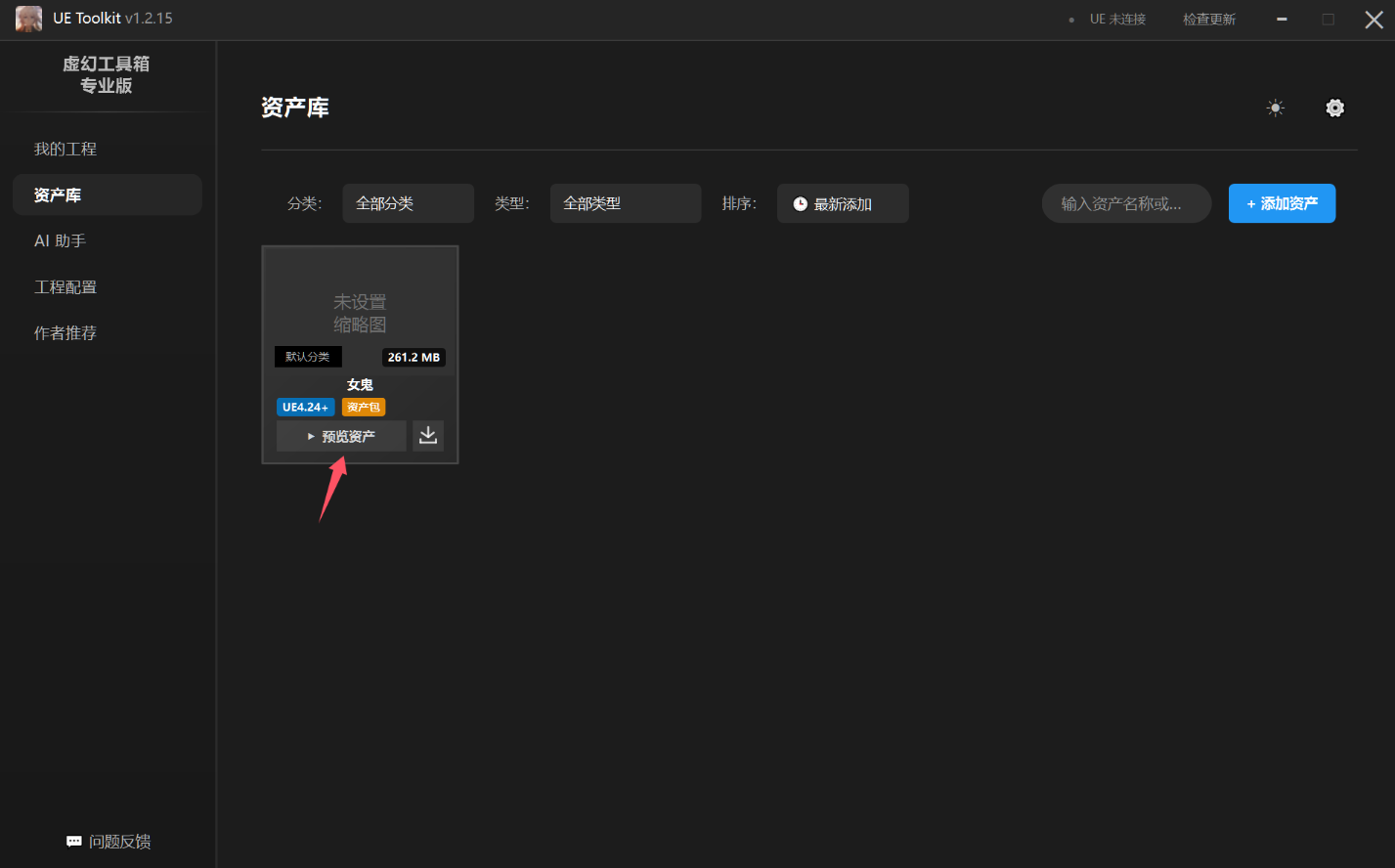Expand the 全部类型 type dropdown

[x=626, y=203]
